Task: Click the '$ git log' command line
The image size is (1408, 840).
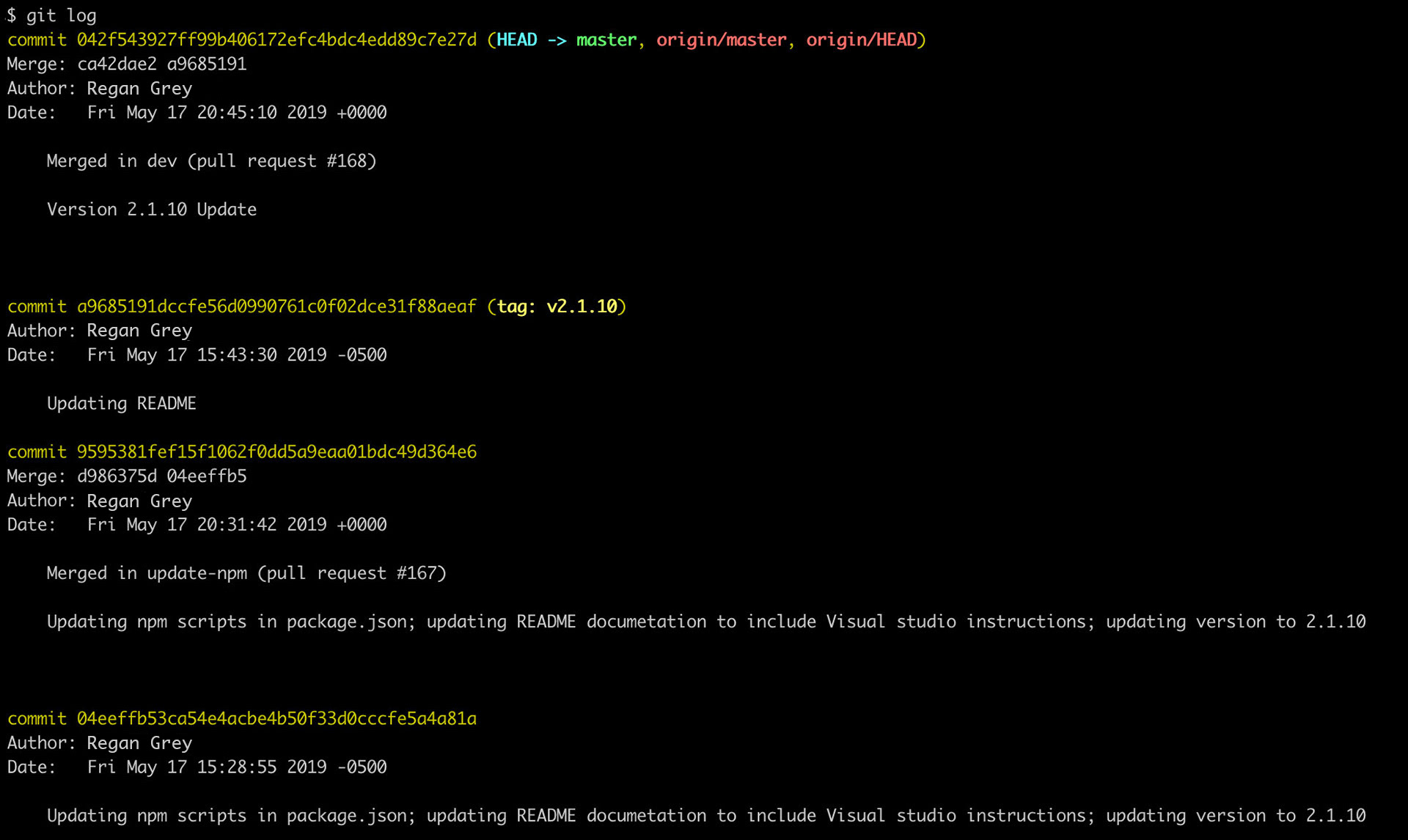Action: (x=51, y=15)
